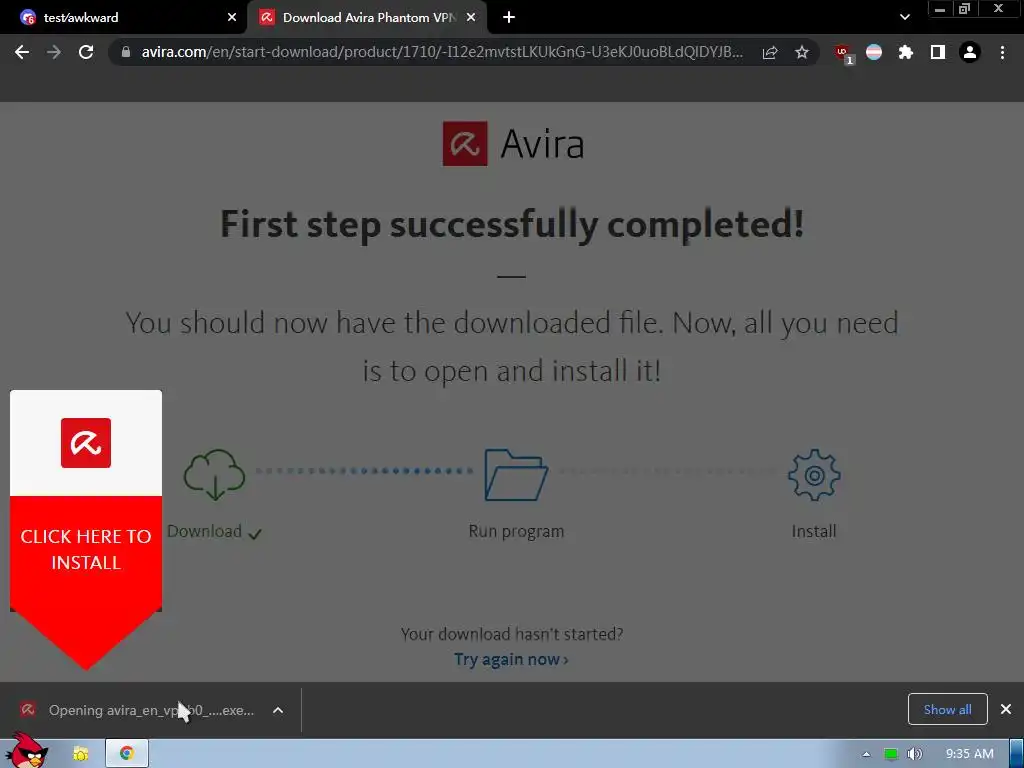Click the Try again now link

[x=511, y=660]
